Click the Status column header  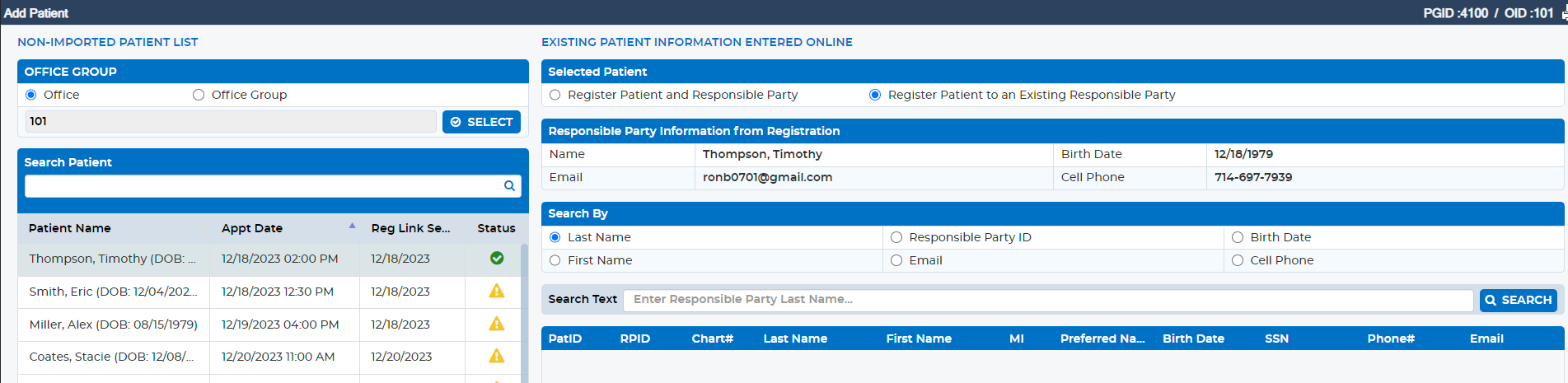click(496, 228)
